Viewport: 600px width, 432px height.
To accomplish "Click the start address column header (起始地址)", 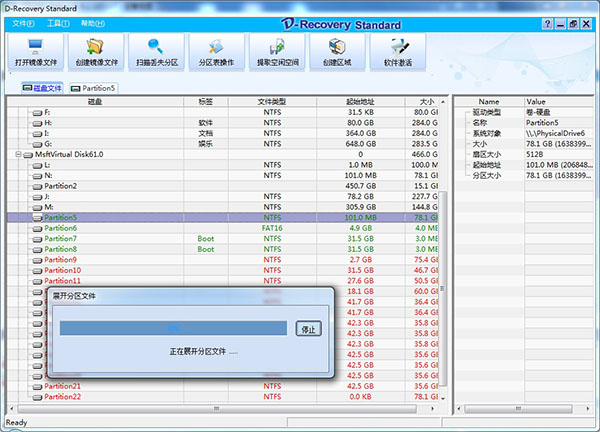I will (x=360, y=101).
